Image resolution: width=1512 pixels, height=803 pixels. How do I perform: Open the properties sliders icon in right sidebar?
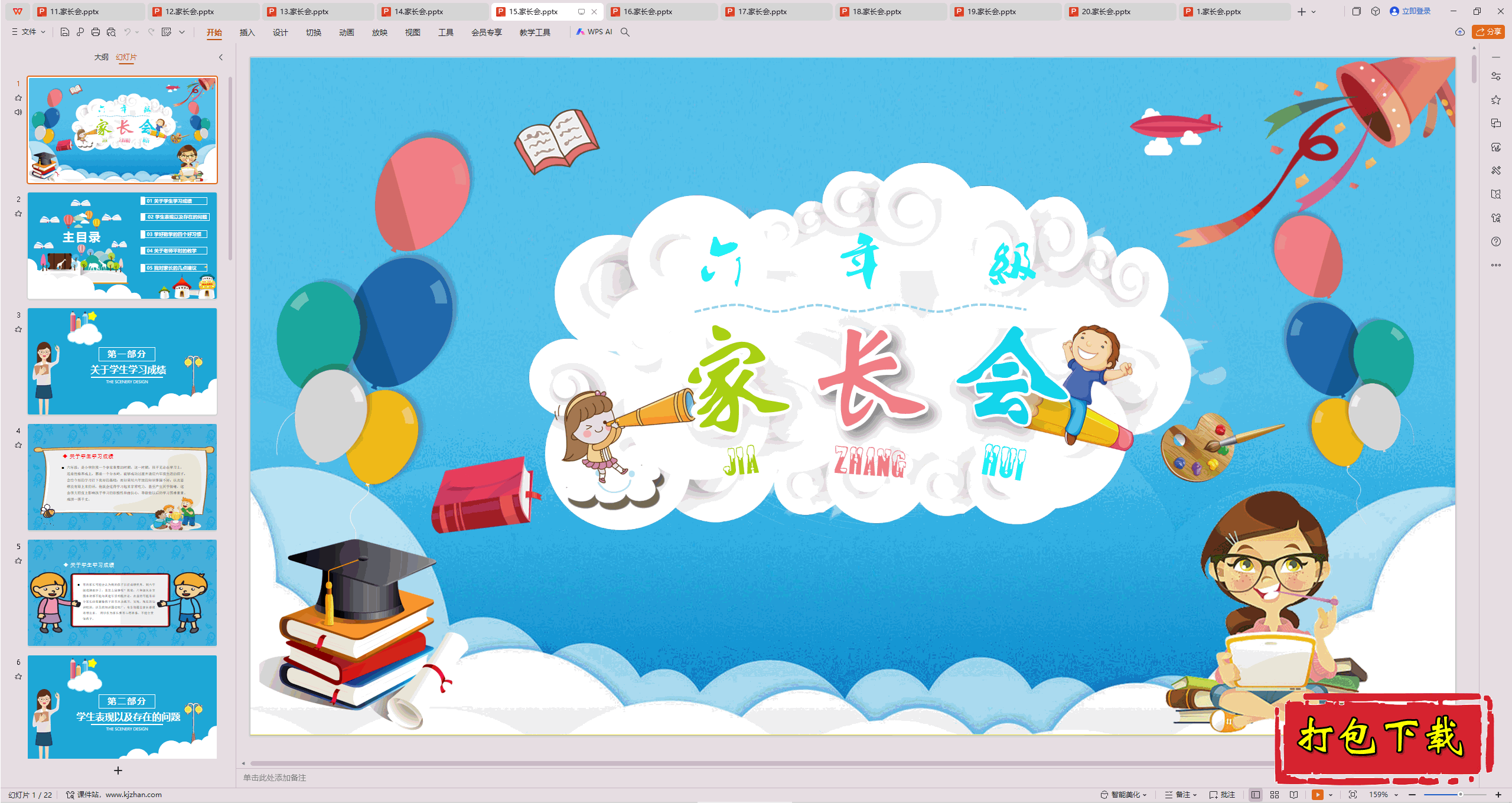[x=1496, y=76]
